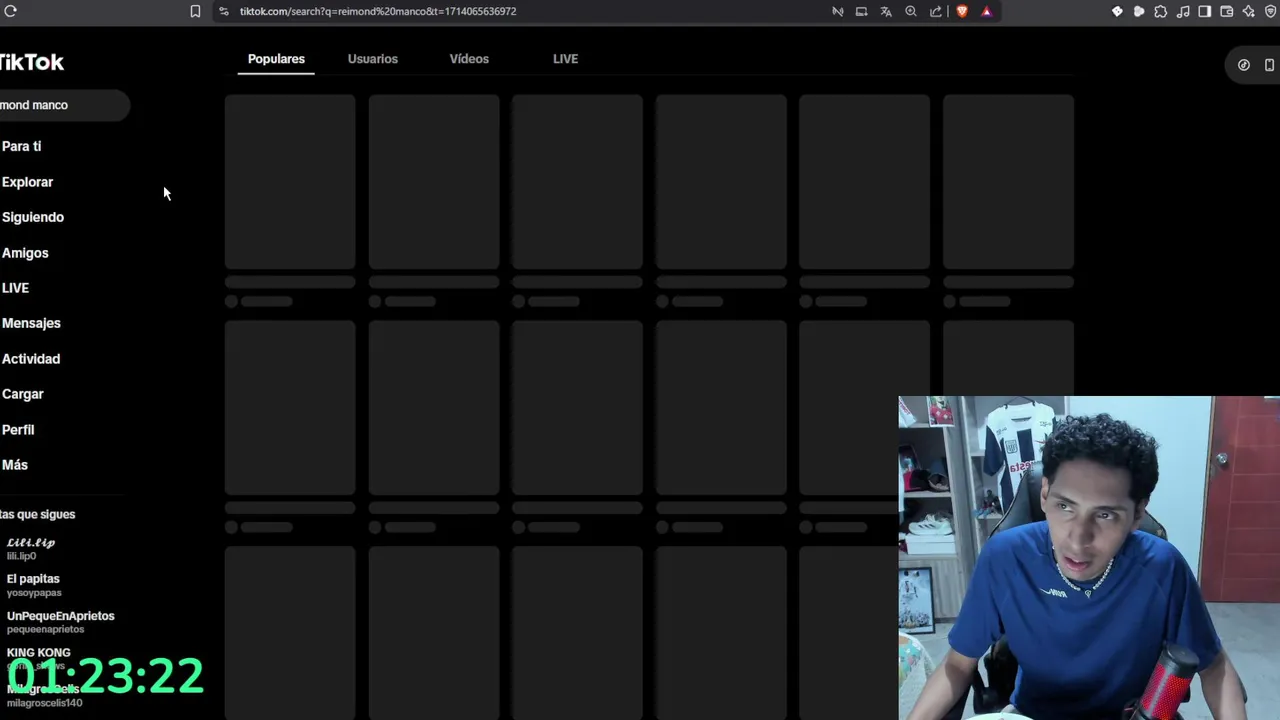Switch to the Videos tab

tap(469, 59)
